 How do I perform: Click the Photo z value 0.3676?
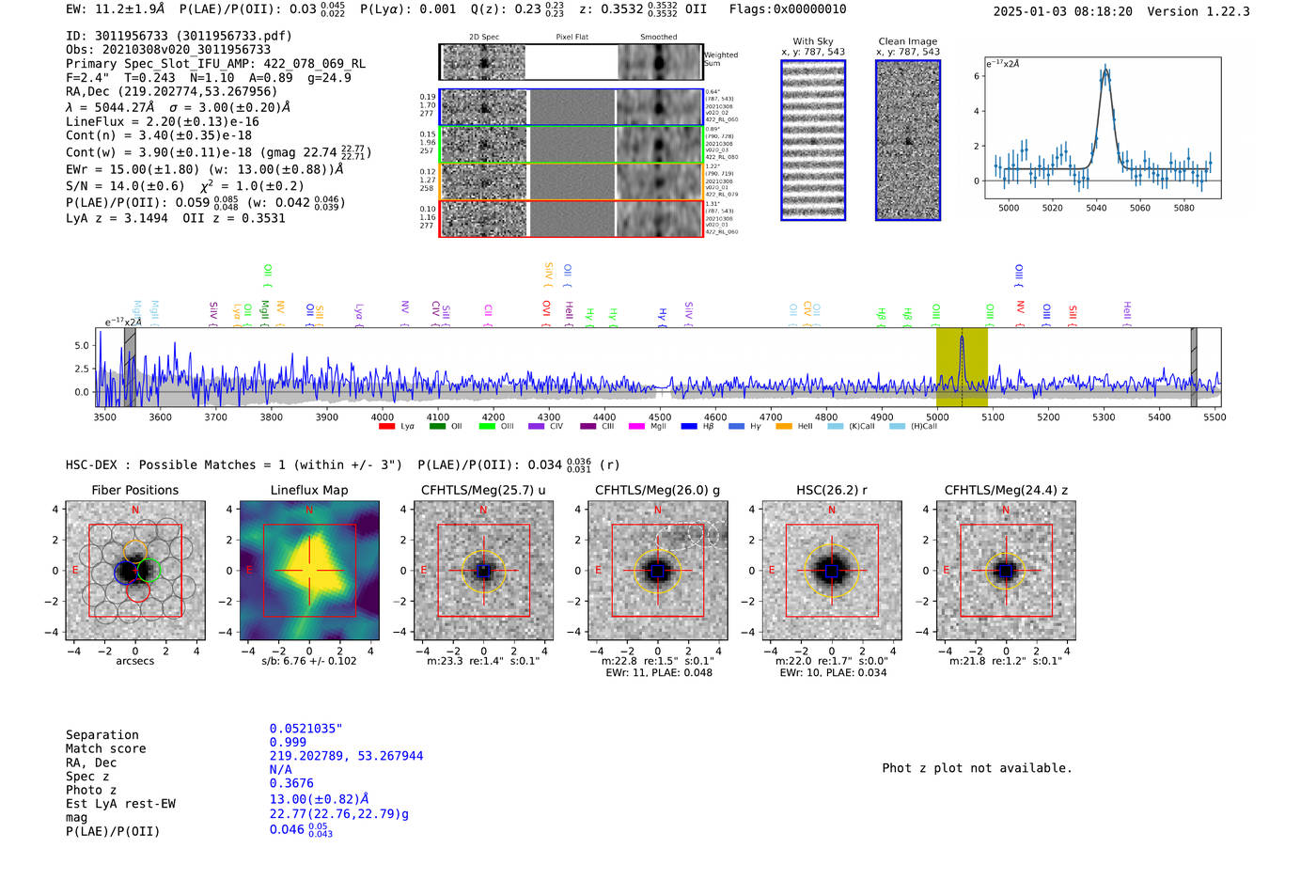[x=291, y=783]
